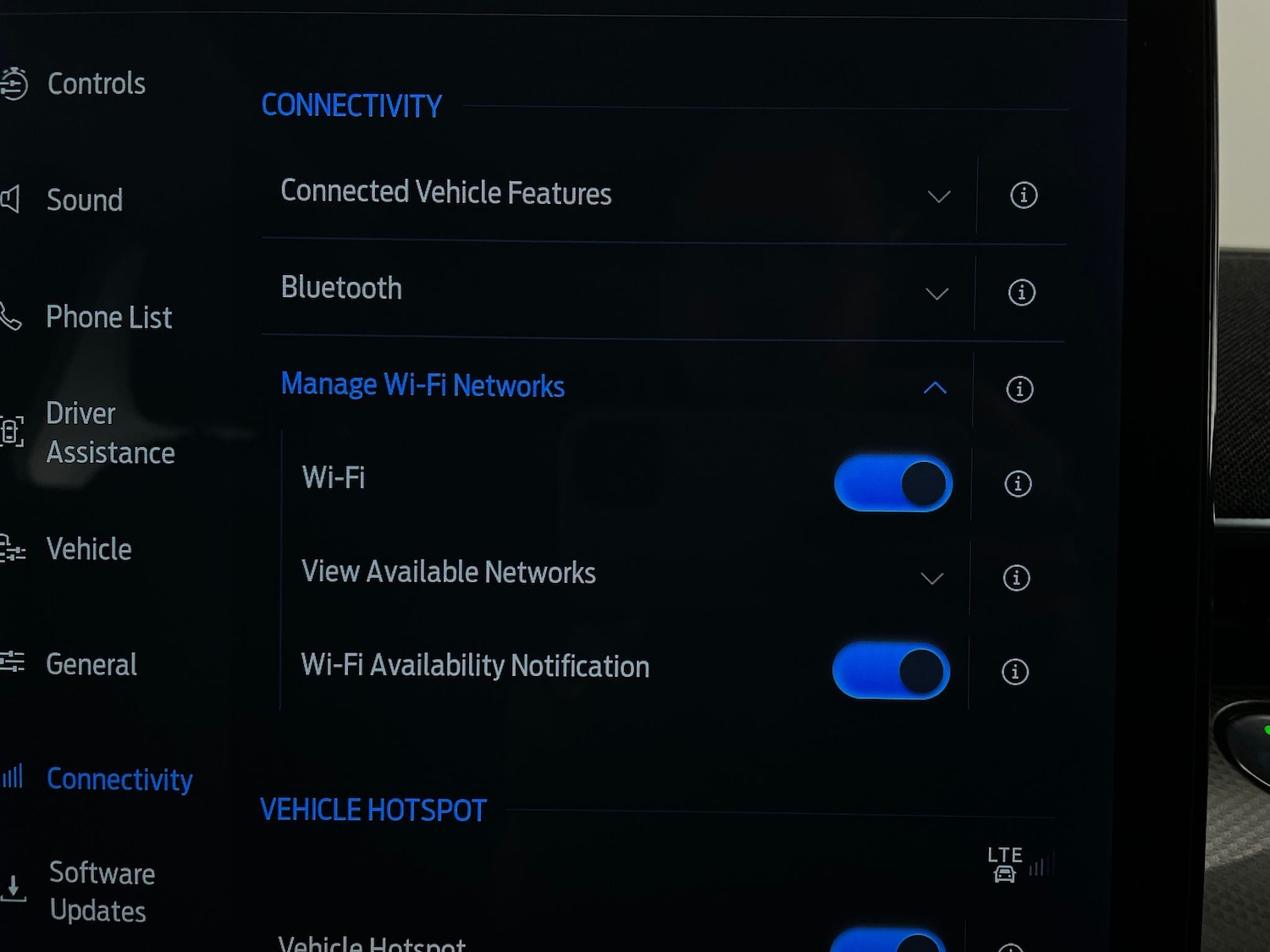Turn off the Wi-Fi switch
Screen dimensions: 1270x952
click(893, 483)
